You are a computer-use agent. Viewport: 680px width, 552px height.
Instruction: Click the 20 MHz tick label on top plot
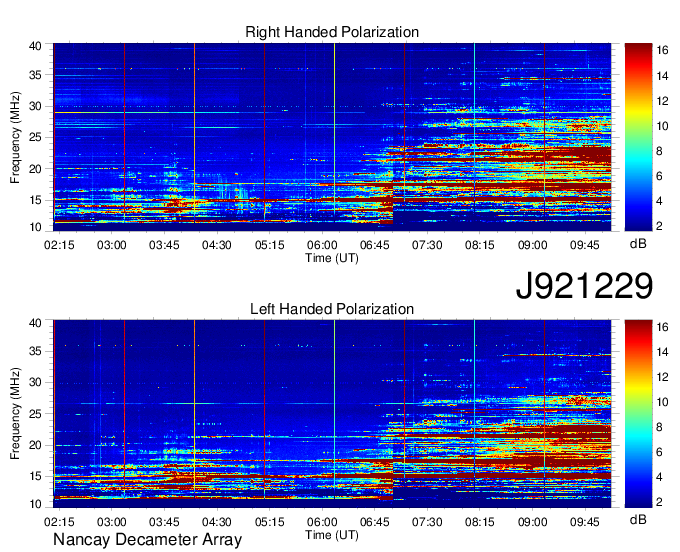point(35,170)
